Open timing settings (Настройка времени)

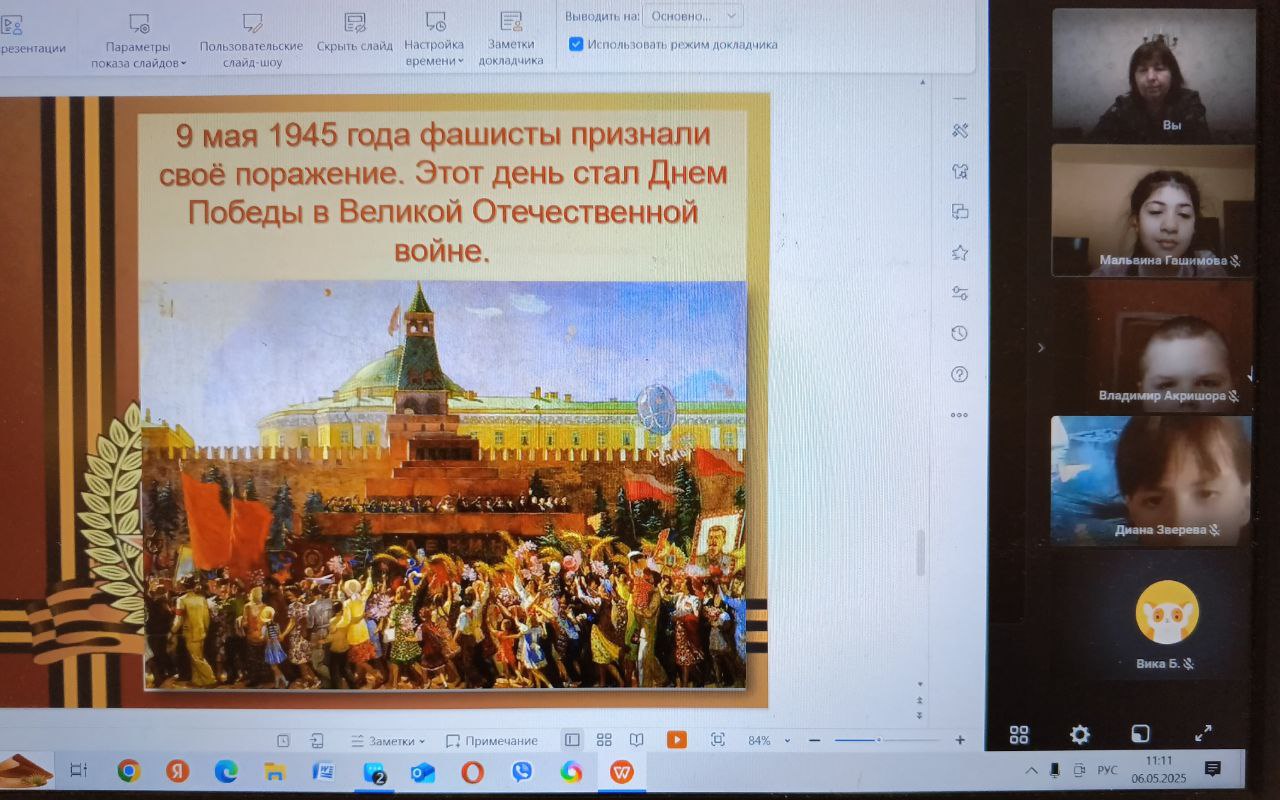(434, 40)
